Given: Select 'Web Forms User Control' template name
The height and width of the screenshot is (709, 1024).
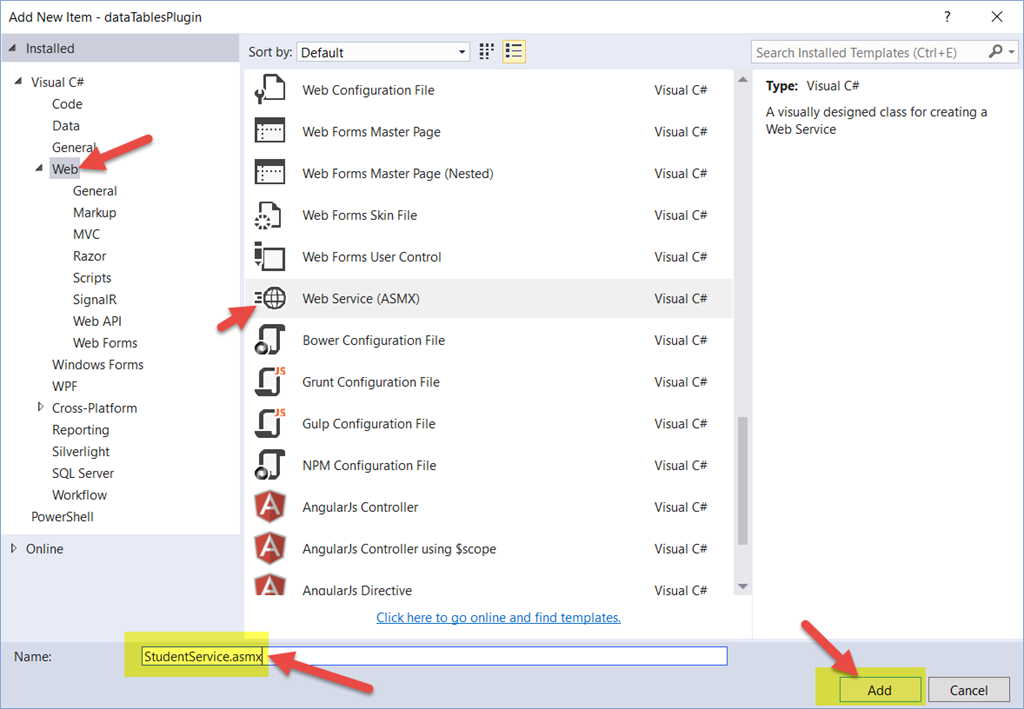Looking at the screenshot, I should (x=372, y=257).
